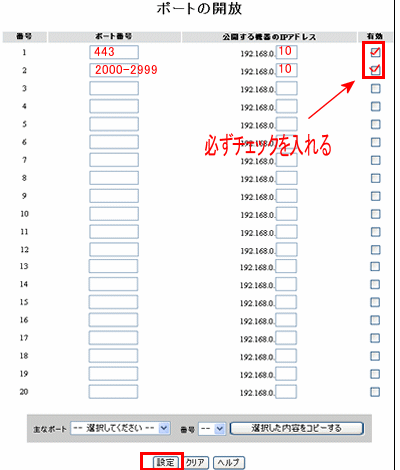Focus the IP address field for row 6
Screen dimensions: 400x470
pyautogui.click(x=287, y=142)
